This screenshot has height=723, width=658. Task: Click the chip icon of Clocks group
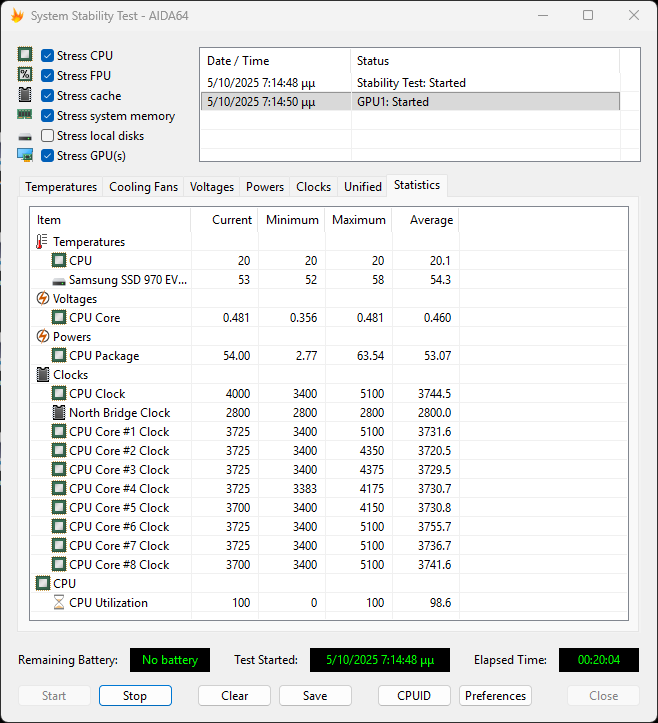coord(42,374)
